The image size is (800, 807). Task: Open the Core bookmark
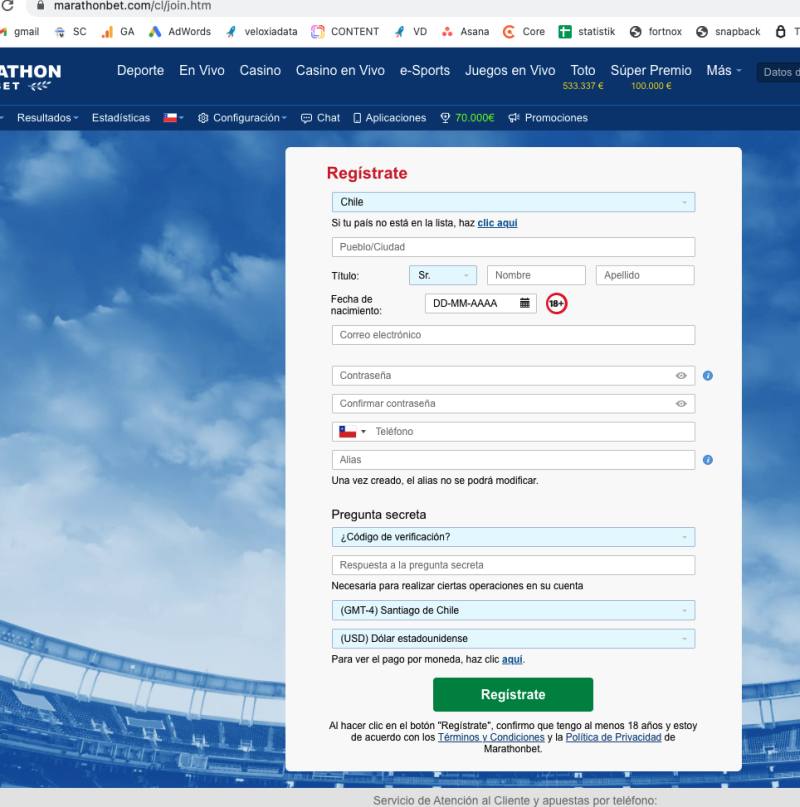click(524, 32)
